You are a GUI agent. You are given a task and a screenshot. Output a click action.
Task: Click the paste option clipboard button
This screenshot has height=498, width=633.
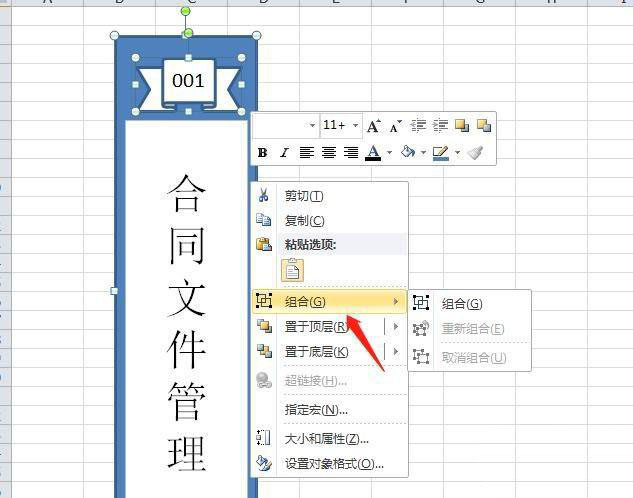click(292, 269)
